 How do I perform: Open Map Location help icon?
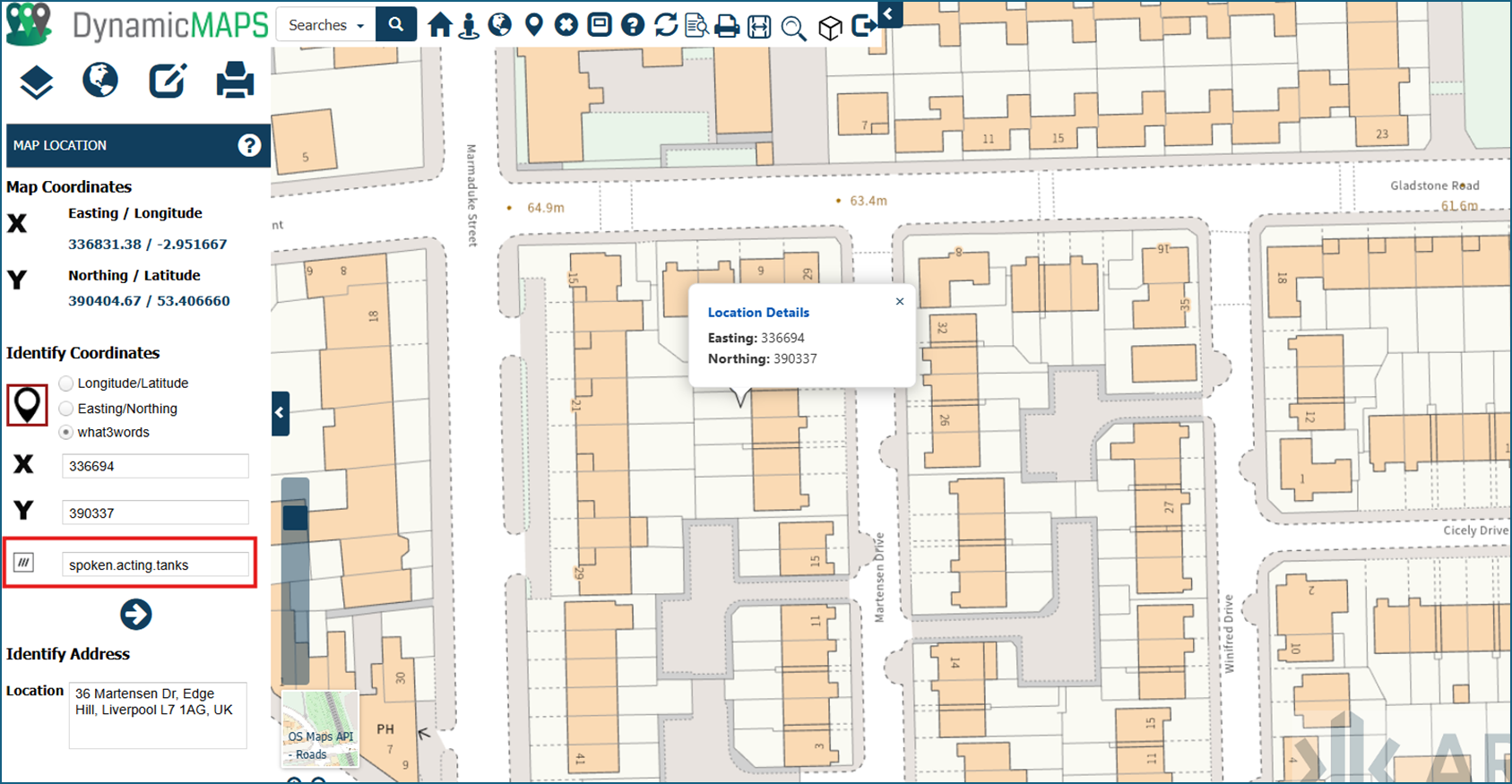tap(249, 145)
